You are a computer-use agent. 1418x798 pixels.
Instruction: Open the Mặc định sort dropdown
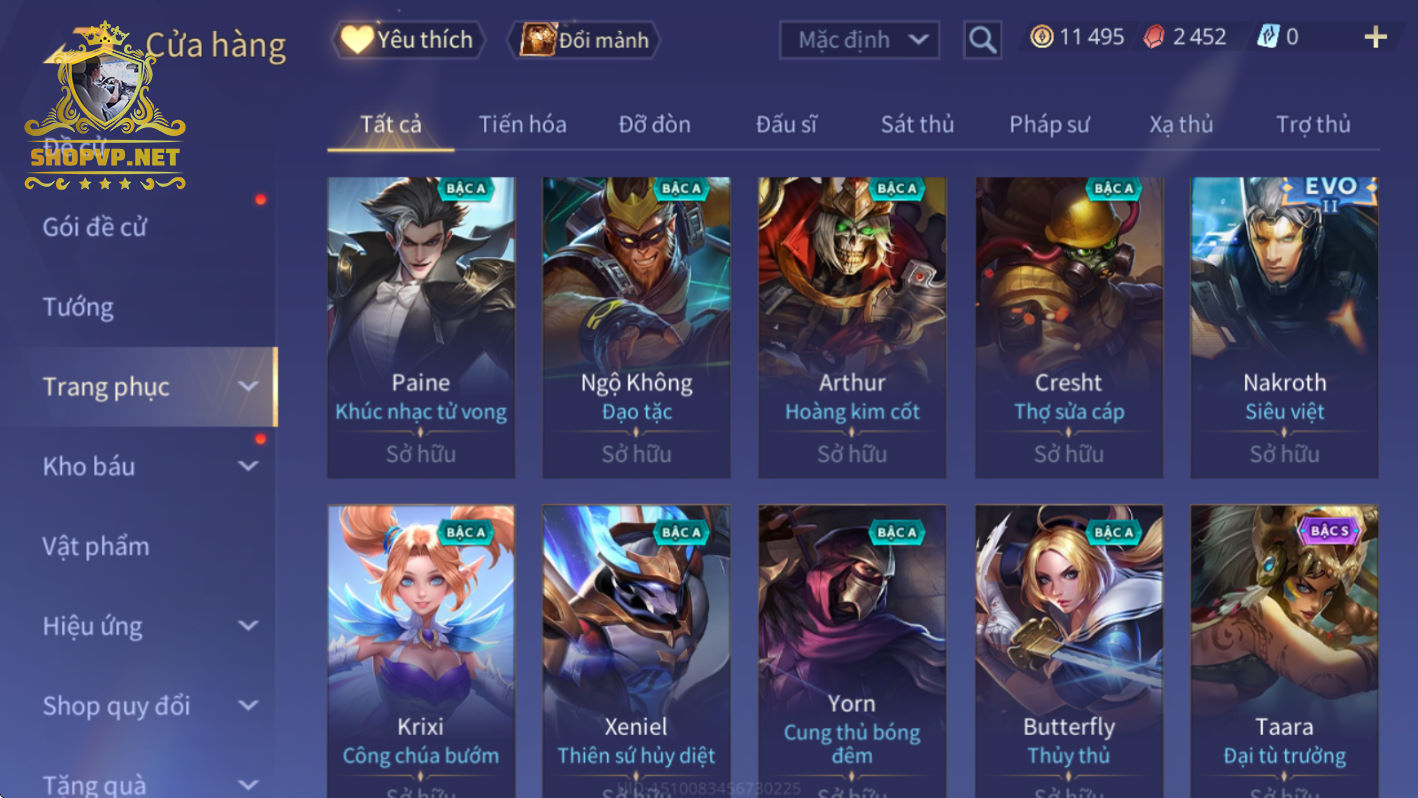click(859, 40)
